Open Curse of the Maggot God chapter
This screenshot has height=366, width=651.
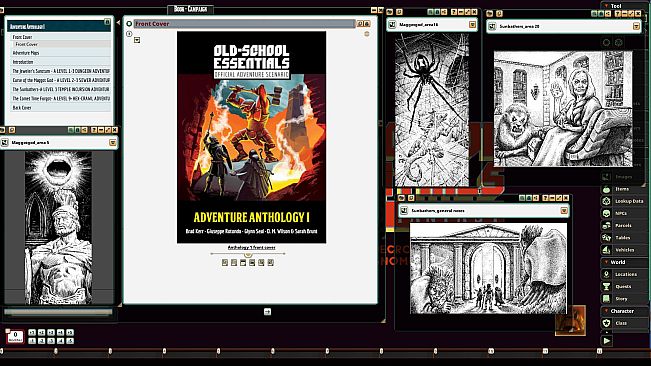point(61,80)
